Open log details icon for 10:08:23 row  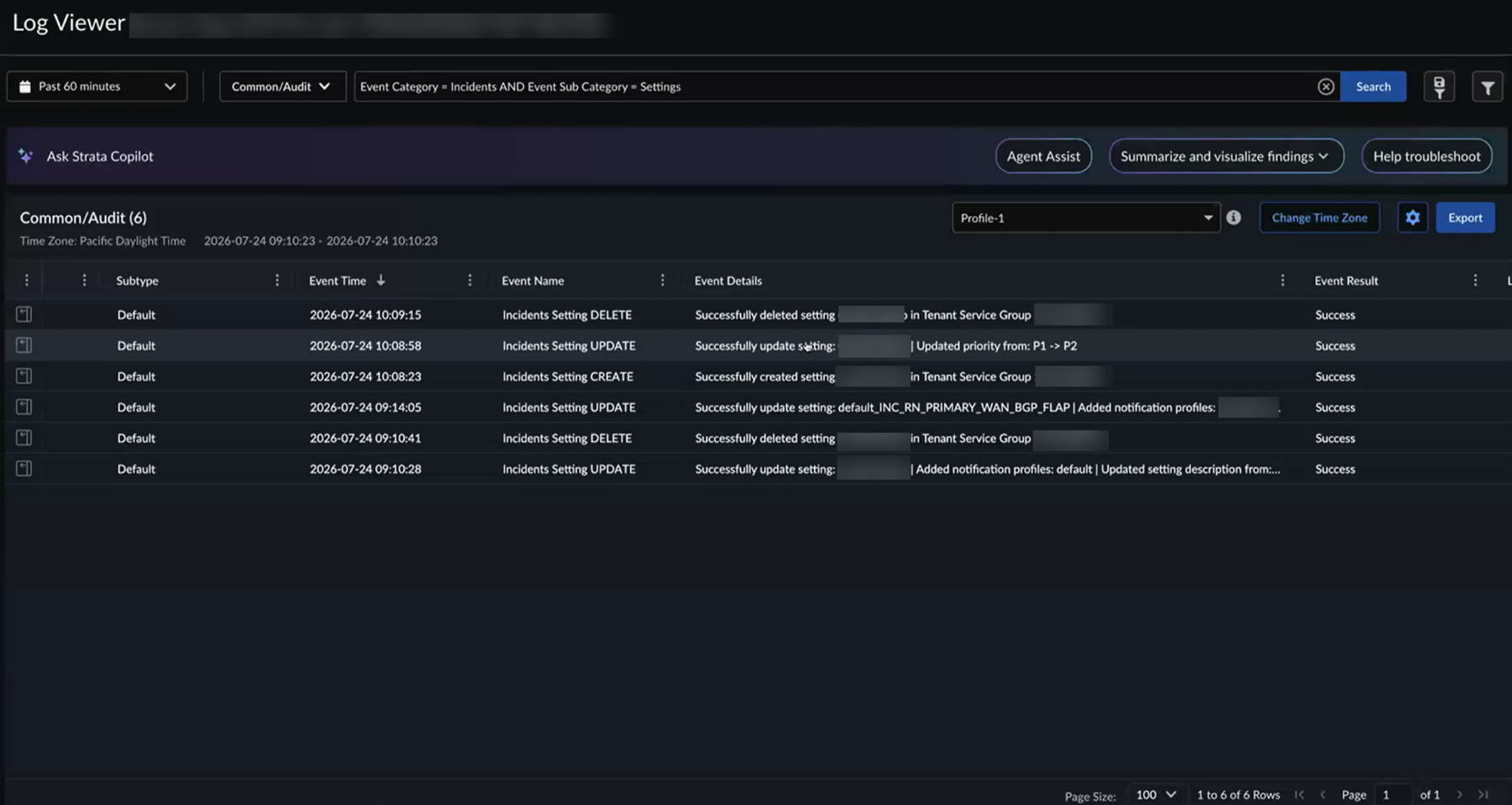(x=24, y=376)
